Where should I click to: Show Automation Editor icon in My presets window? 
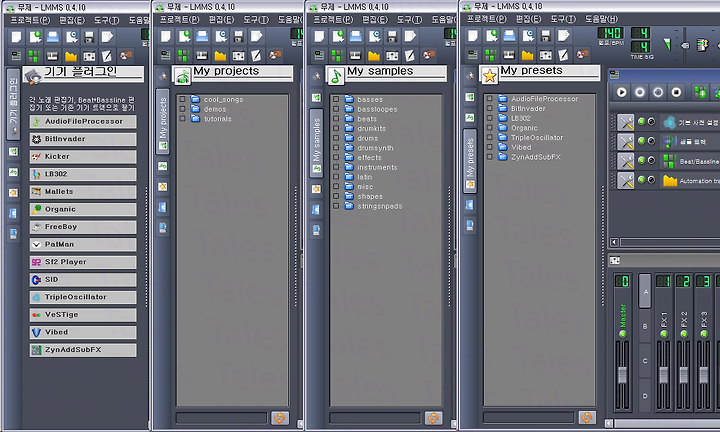tap(527, 55)
